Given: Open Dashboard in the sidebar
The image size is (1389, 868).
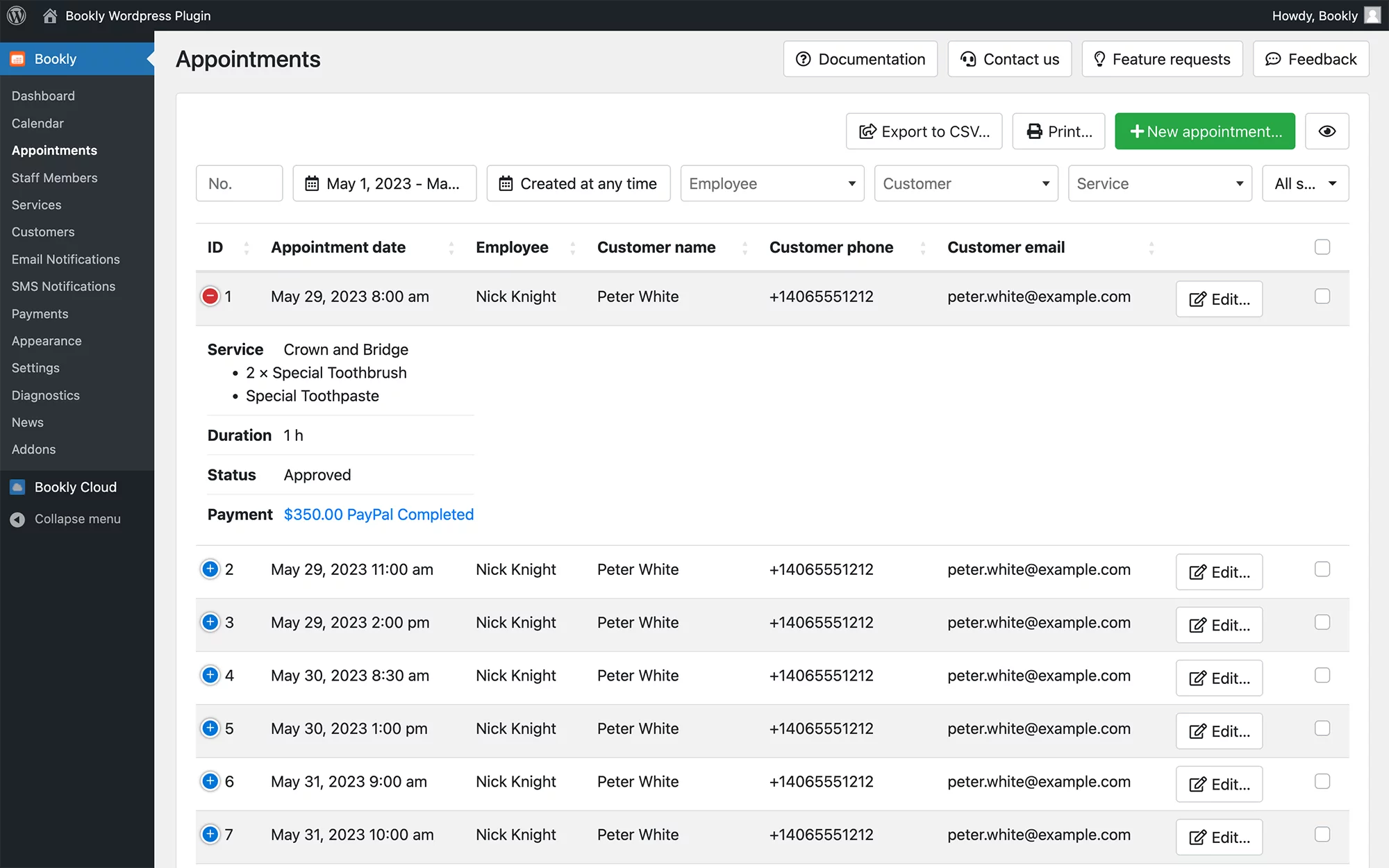Looking at the screenshot, I should (x=43, y=96).
